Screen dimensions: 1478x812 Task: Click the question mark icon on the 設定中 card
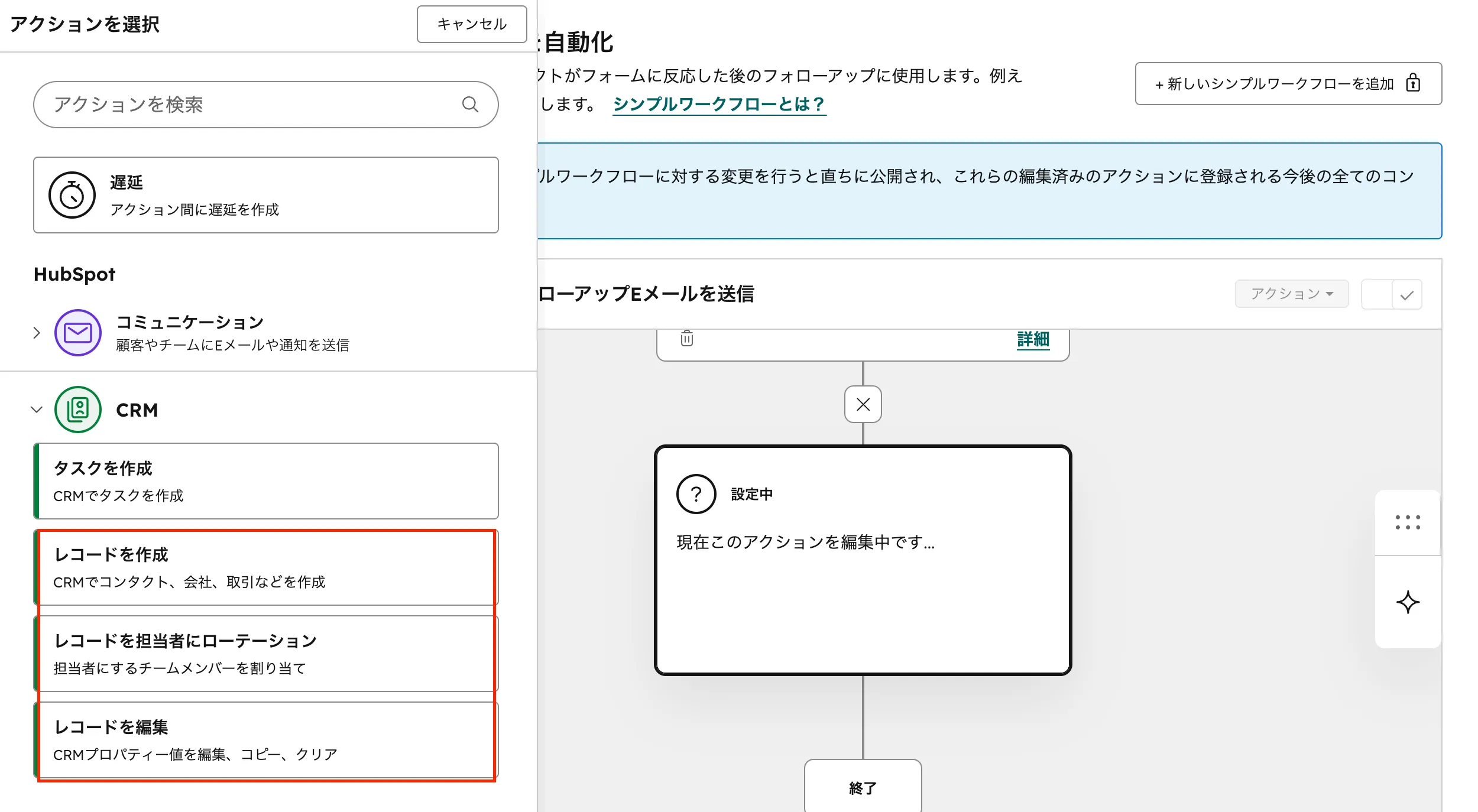[696, 494]
